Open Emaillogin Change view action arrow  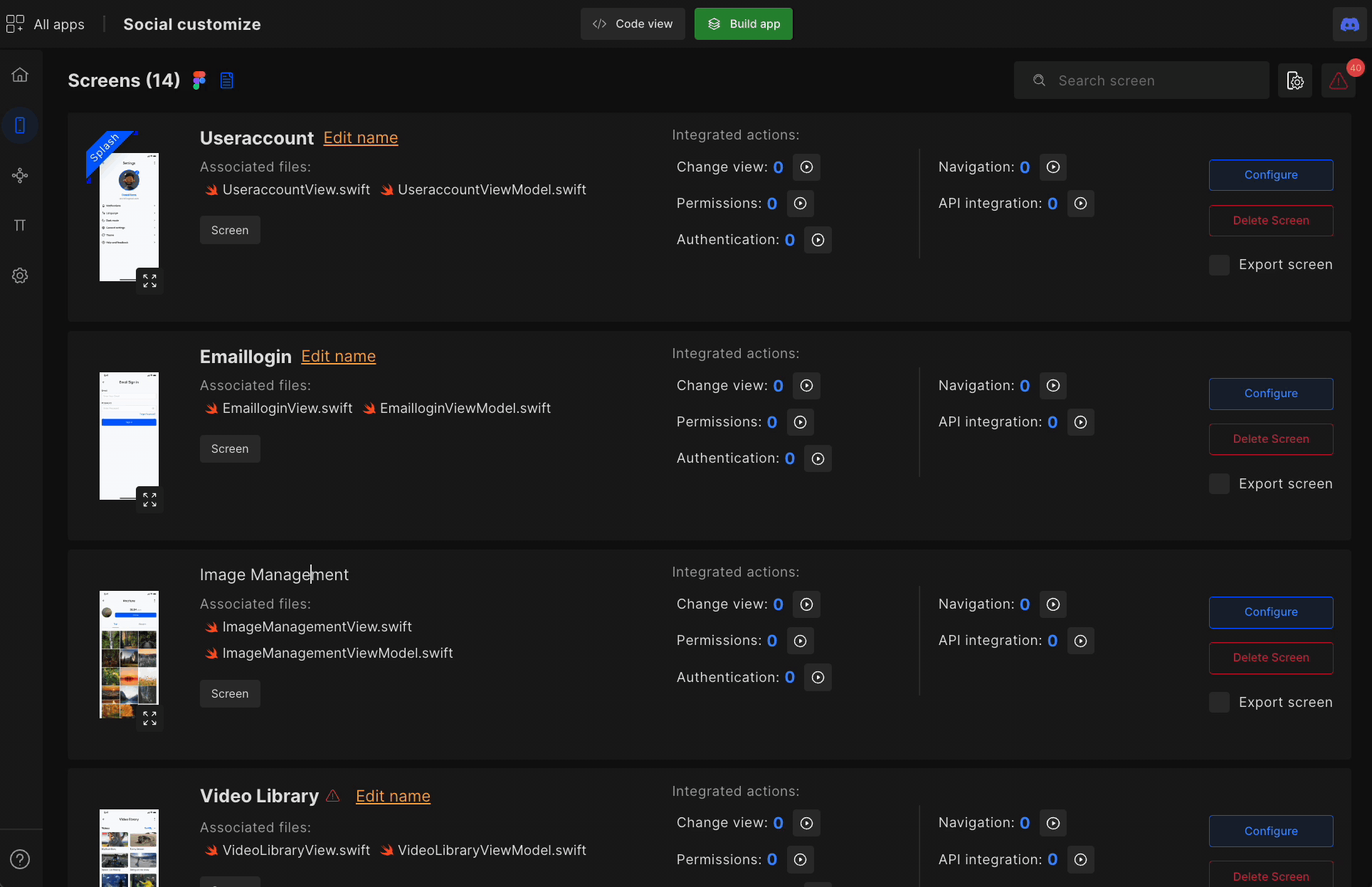click(x=806, y=386)
